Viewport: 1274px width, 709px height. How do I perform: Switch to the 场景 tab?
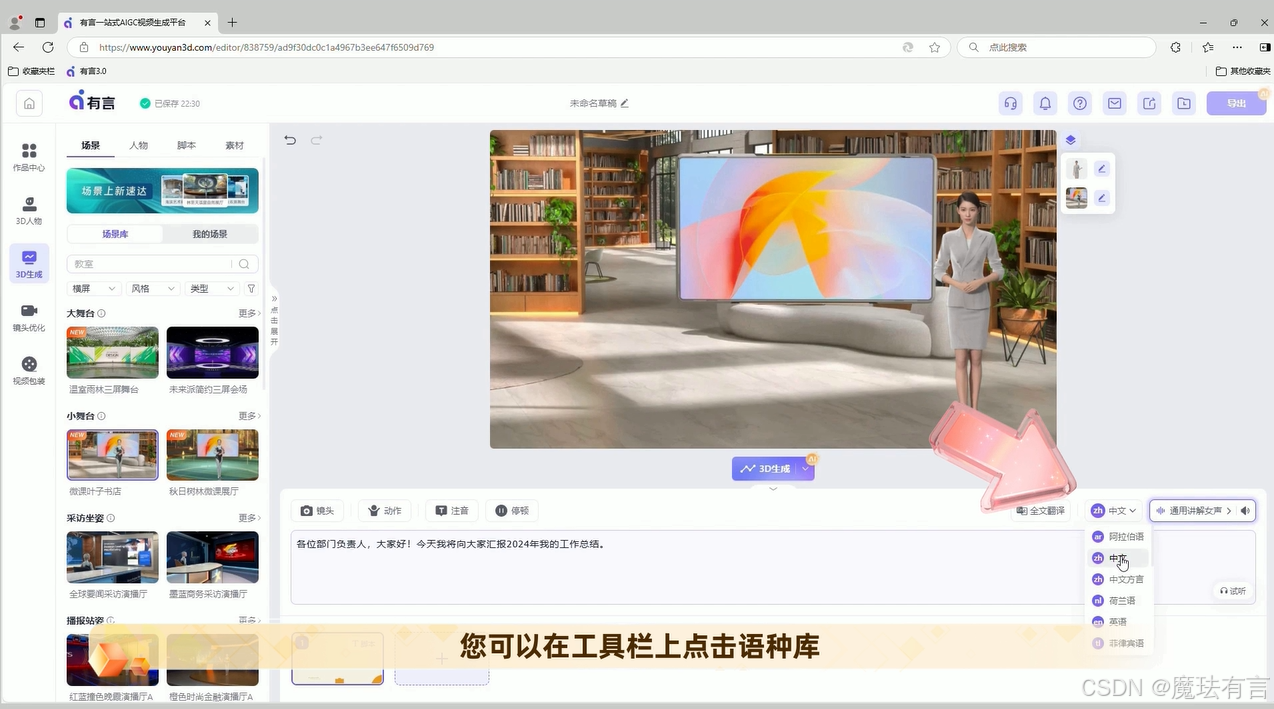(x=91, y=146)
